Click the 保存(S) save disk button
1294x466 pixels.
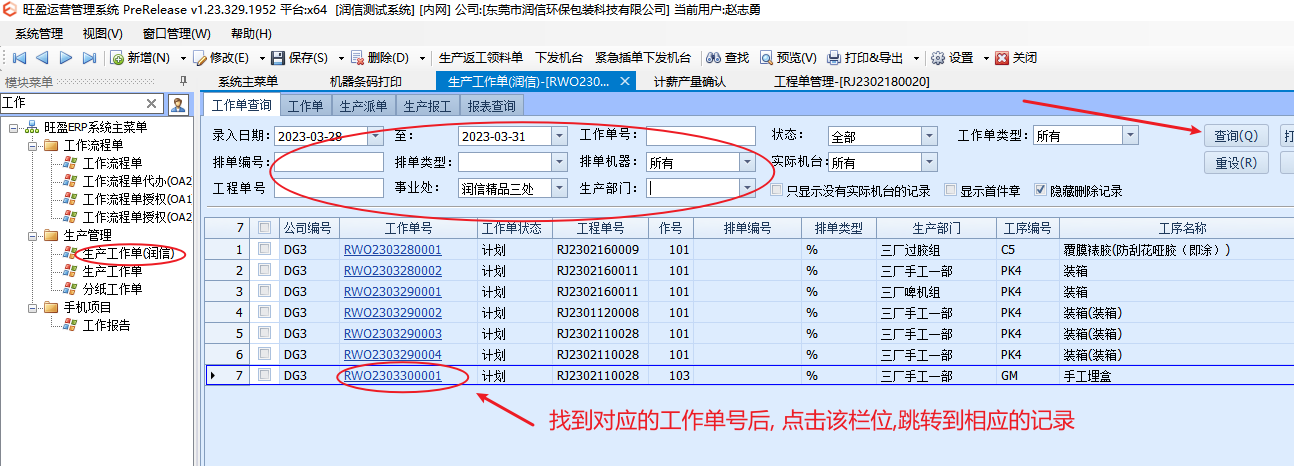(300, 58)
